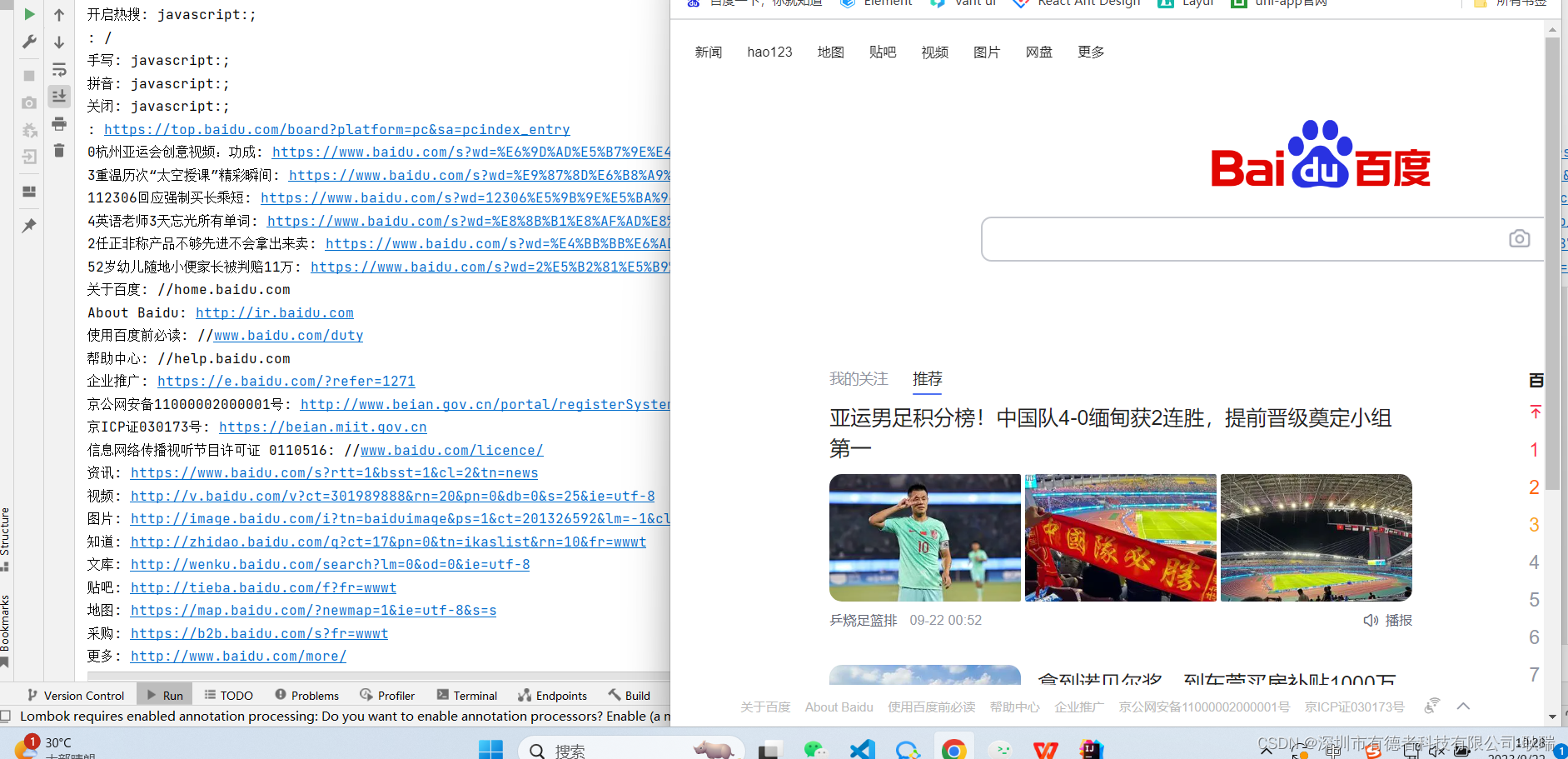The height and width of the screenshot is (759, 1568).
Task: Click 贴吧 in the Baidu top navigation
Action: pos(883,52)
